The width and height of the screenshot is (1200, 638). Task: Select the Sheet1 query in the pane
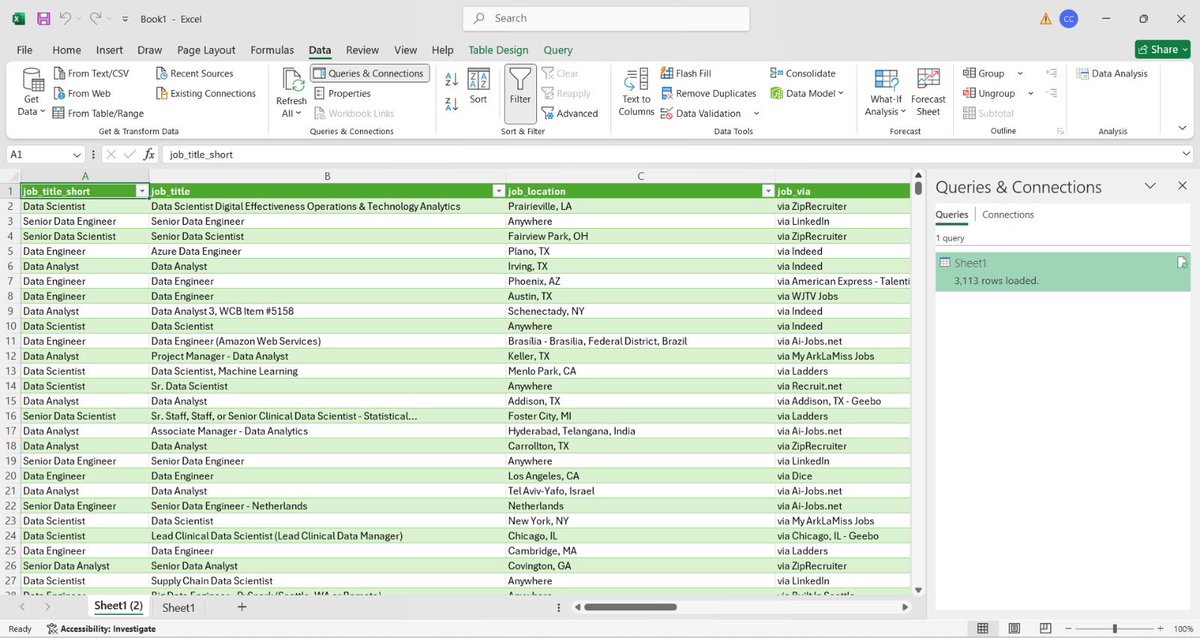point(1063,272)
